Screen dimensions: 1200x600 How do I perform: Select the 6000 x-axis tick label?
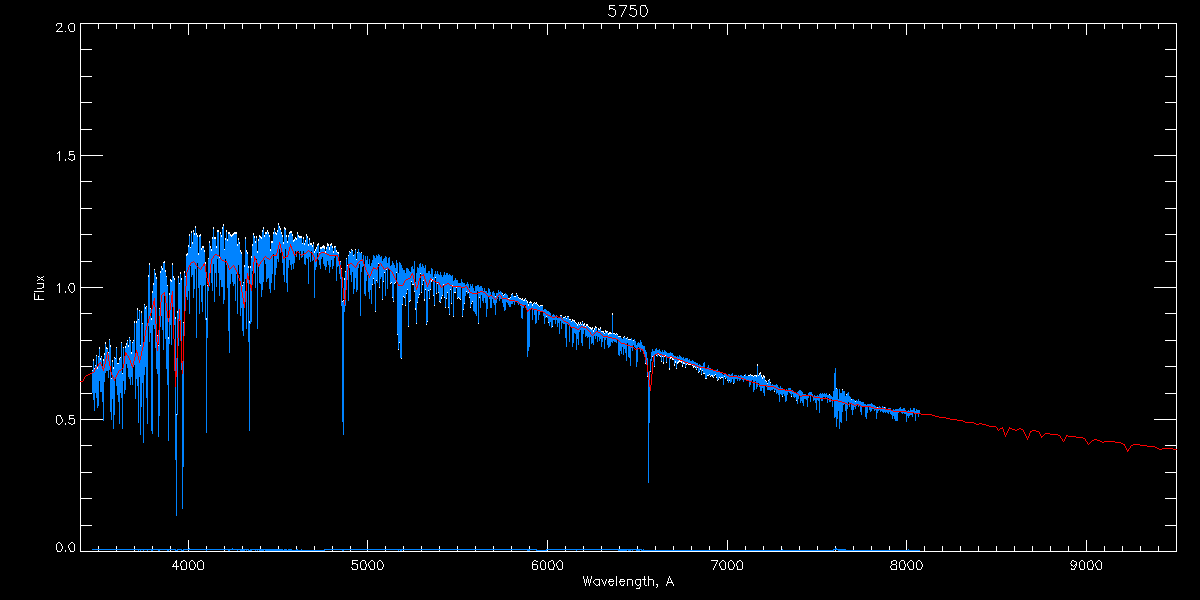pos(547,564)
